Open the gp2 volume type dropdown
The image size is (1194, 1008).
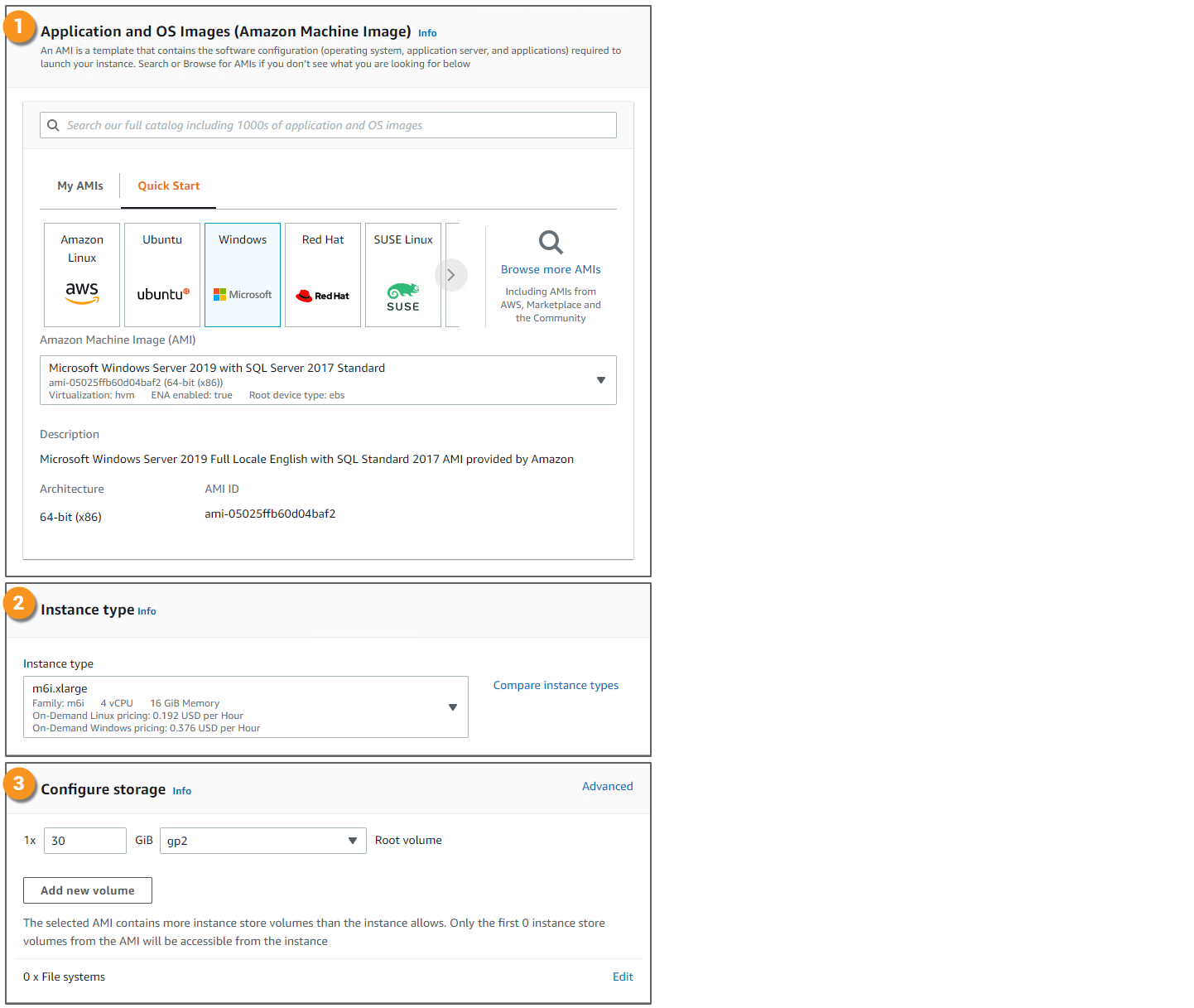[263, 841]
